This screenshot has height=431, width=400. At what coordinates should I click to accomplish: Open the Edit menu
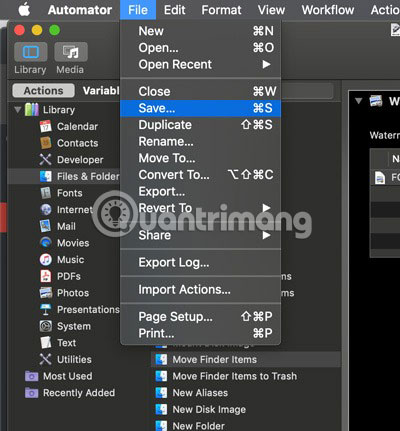[174, 10]
